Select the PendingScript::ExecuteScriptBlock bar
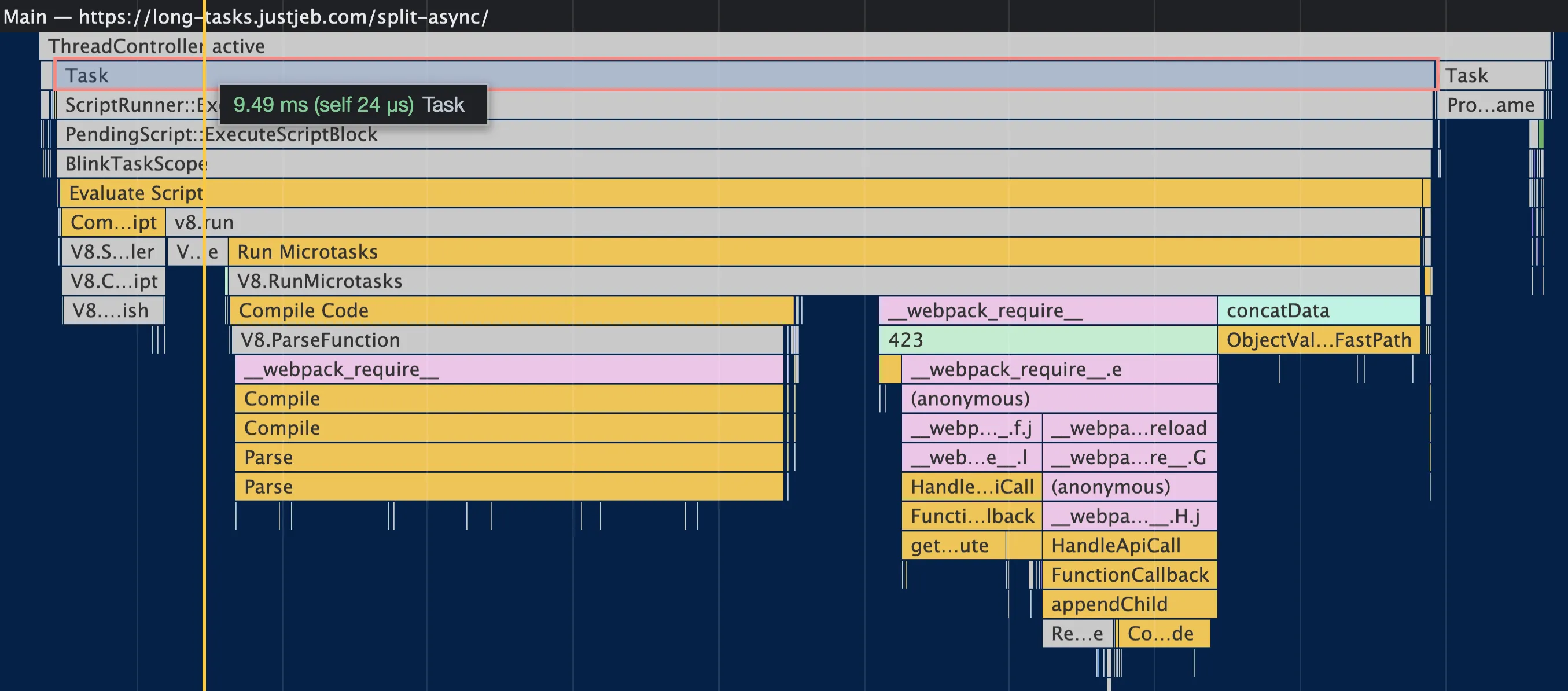 pos(745,134)
